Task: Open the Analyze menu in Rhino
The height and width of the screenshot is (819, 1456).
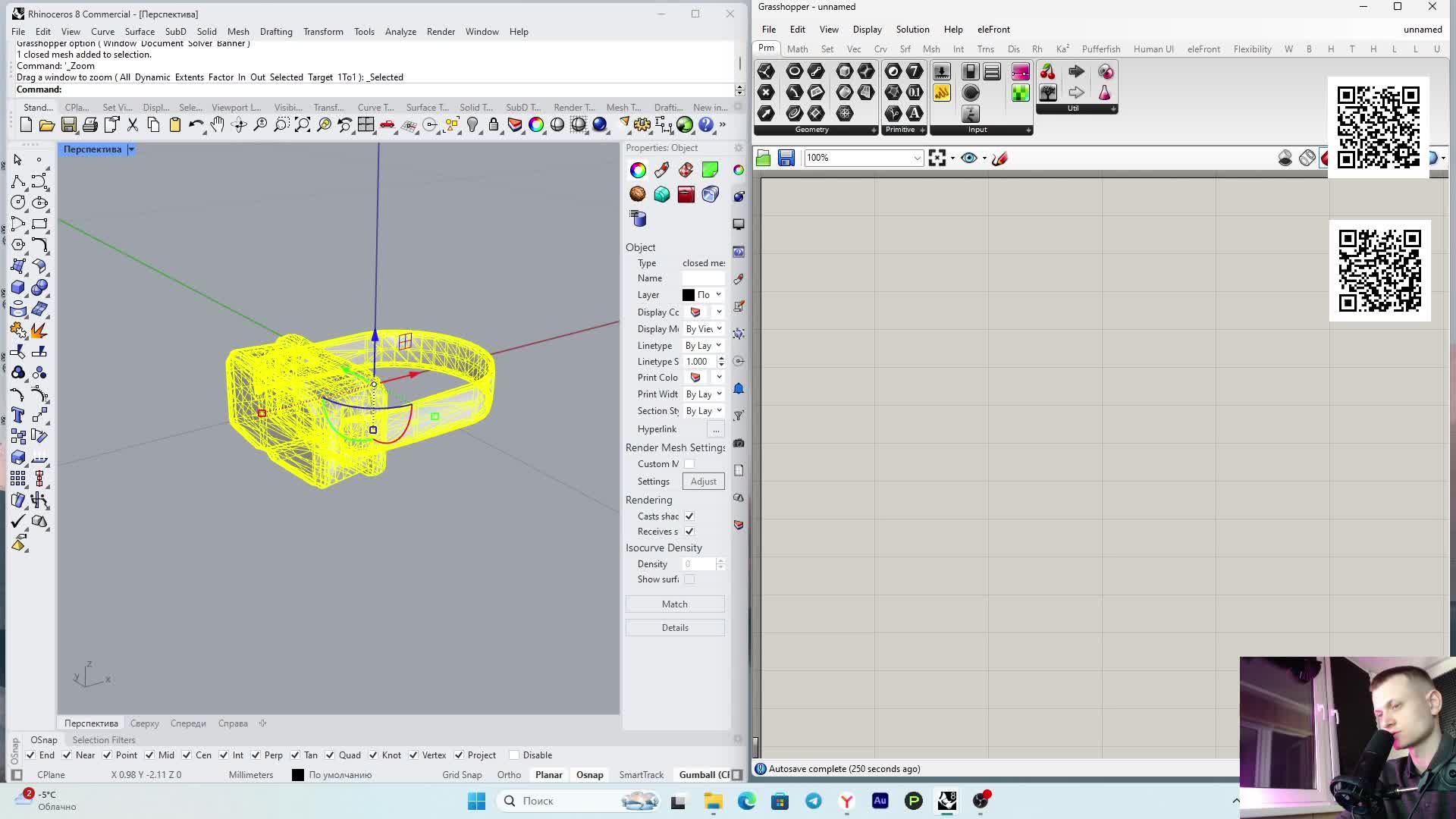Action: click(x=400, y=32)
